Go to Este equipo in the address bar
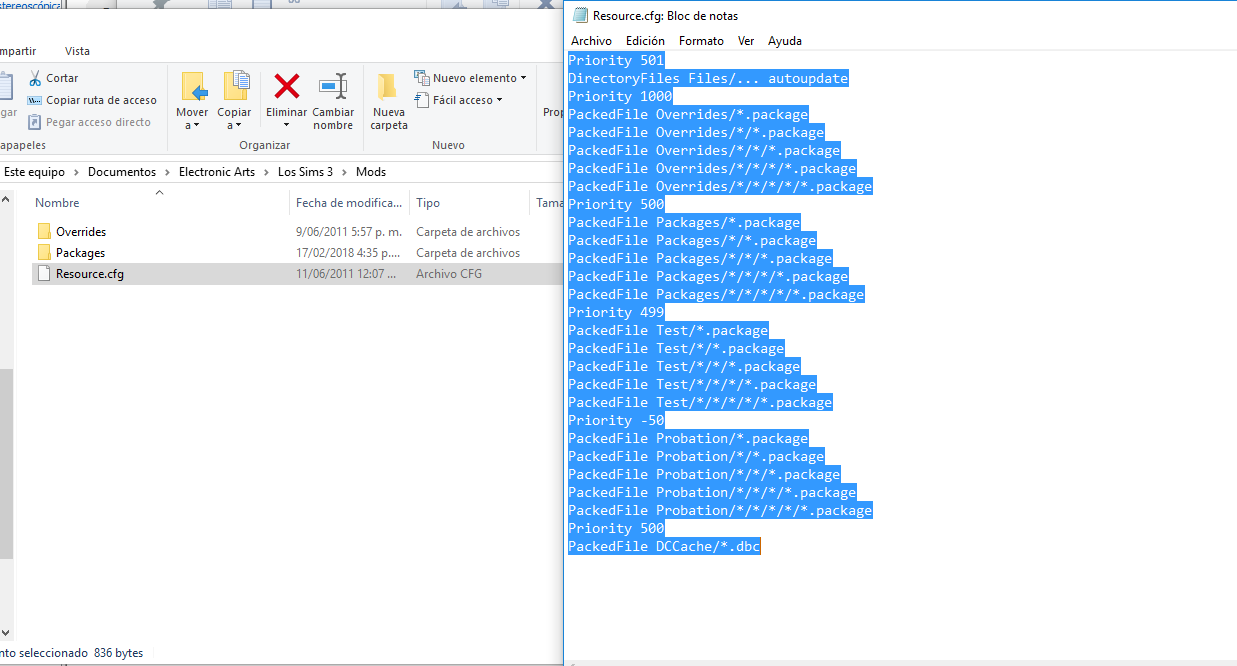Viewport: 1237px width, 666px height. (x=34, y=172)
